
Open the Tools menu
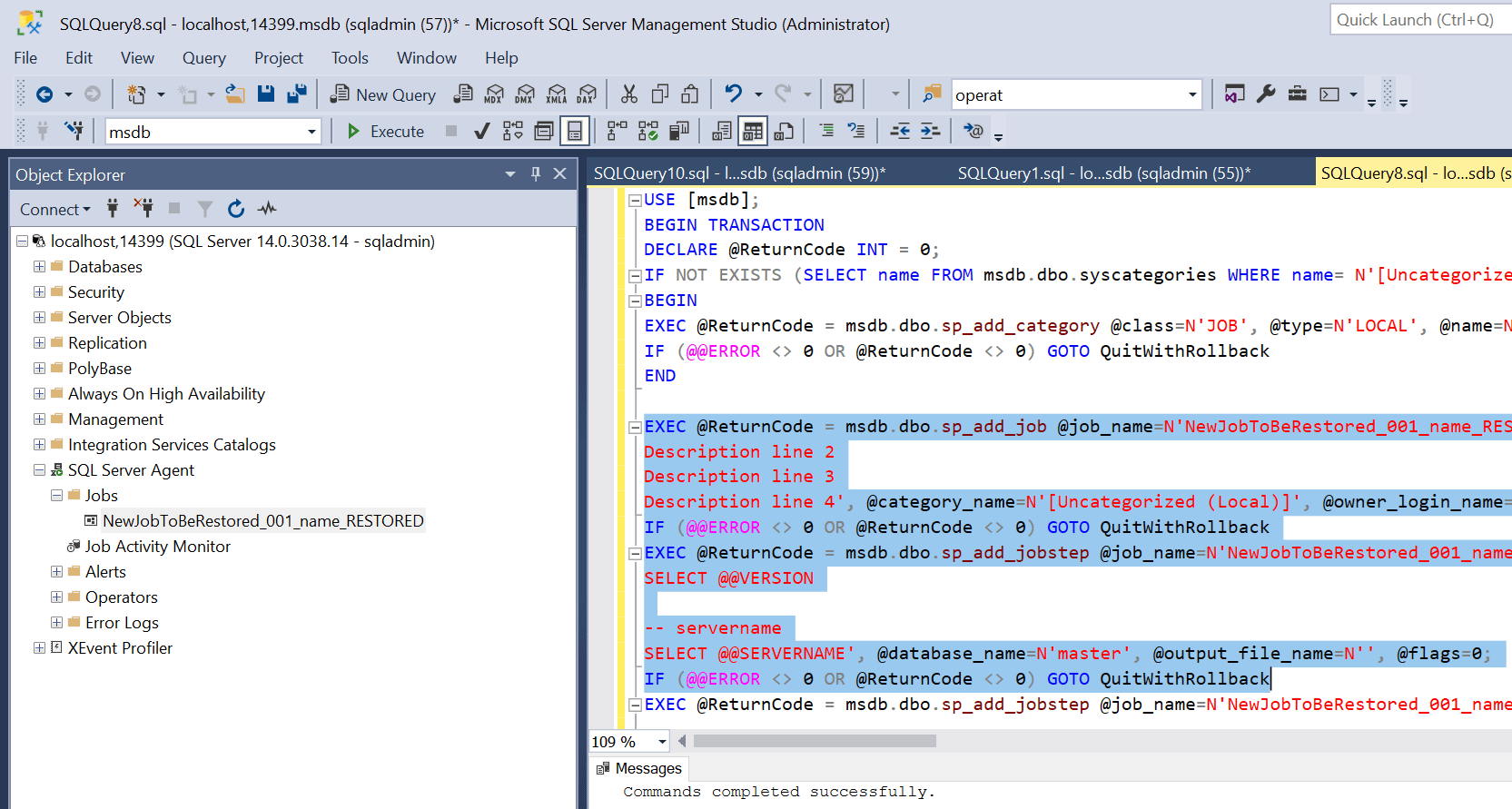(350, 58)
